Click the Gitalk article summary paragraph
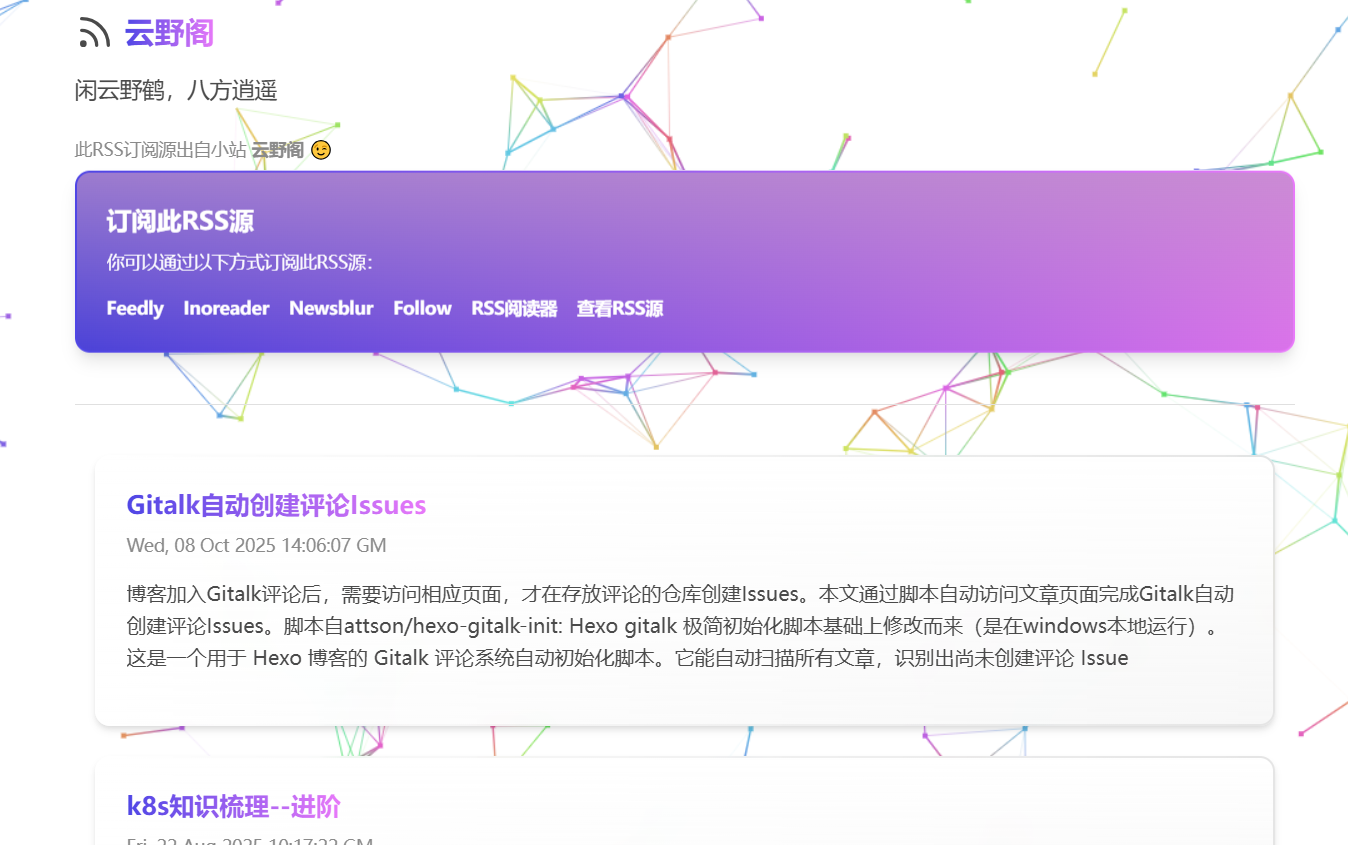This screenshot has width=1348, height=845. 680,626
